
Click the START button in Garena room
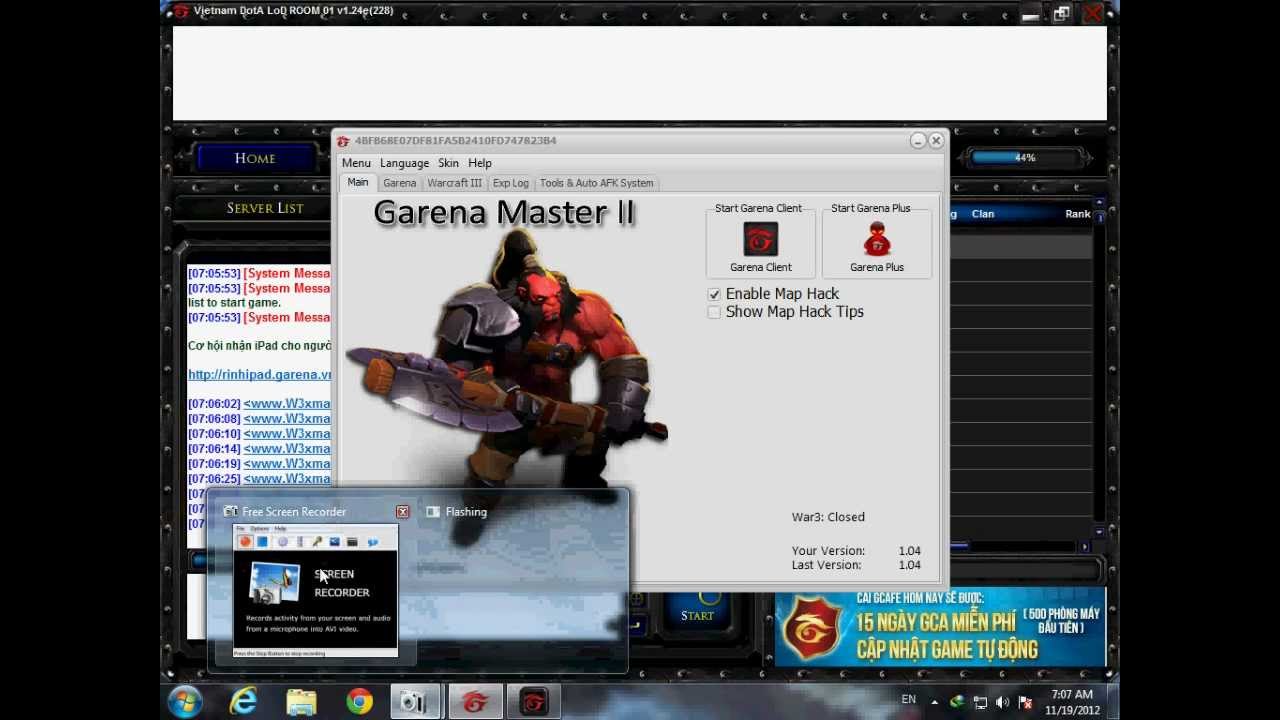(697, 615)
